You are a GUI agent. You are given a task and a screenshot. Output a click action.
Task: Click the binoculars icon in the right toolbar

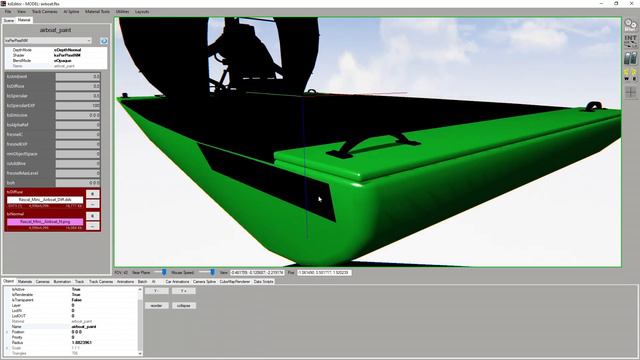click(630, 26)
